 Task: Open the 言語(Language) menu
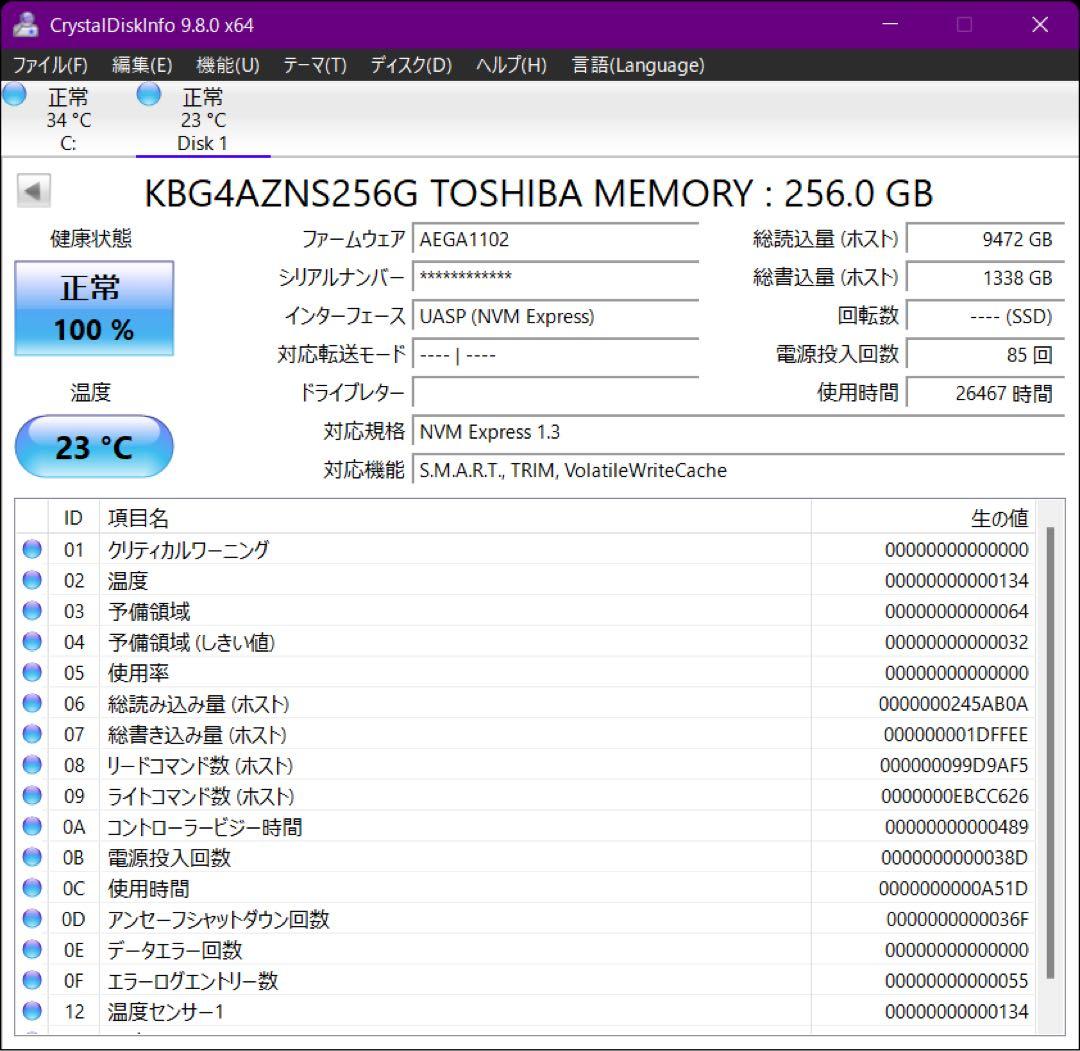[638, 65]
